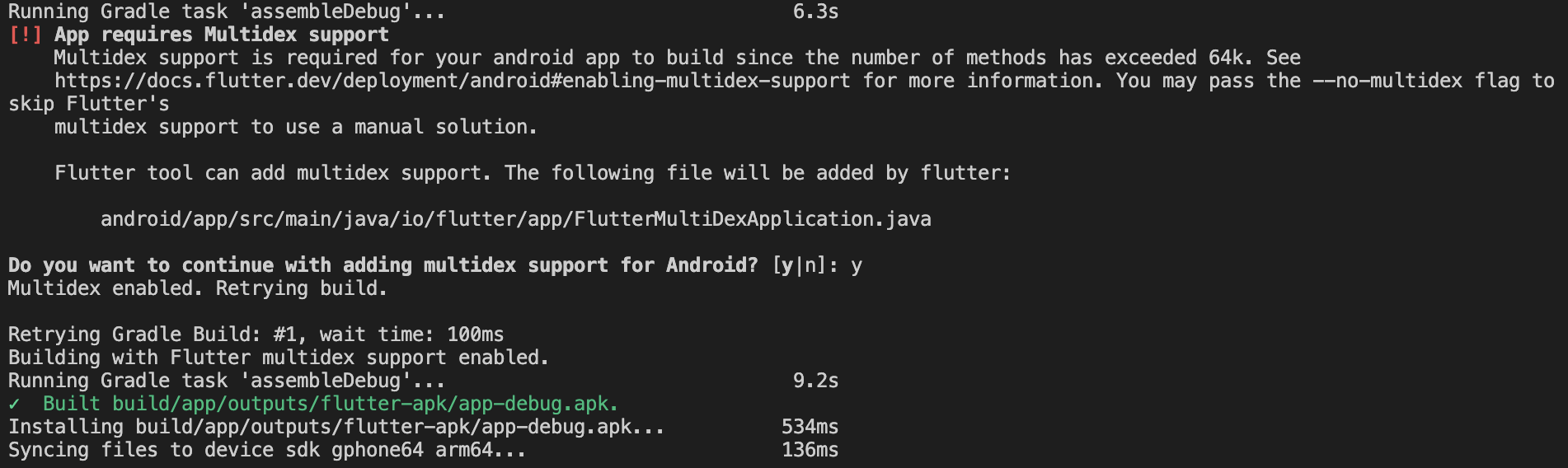
Task: Click the 'App requires Multidex support' heading
Action: [221, 35]
